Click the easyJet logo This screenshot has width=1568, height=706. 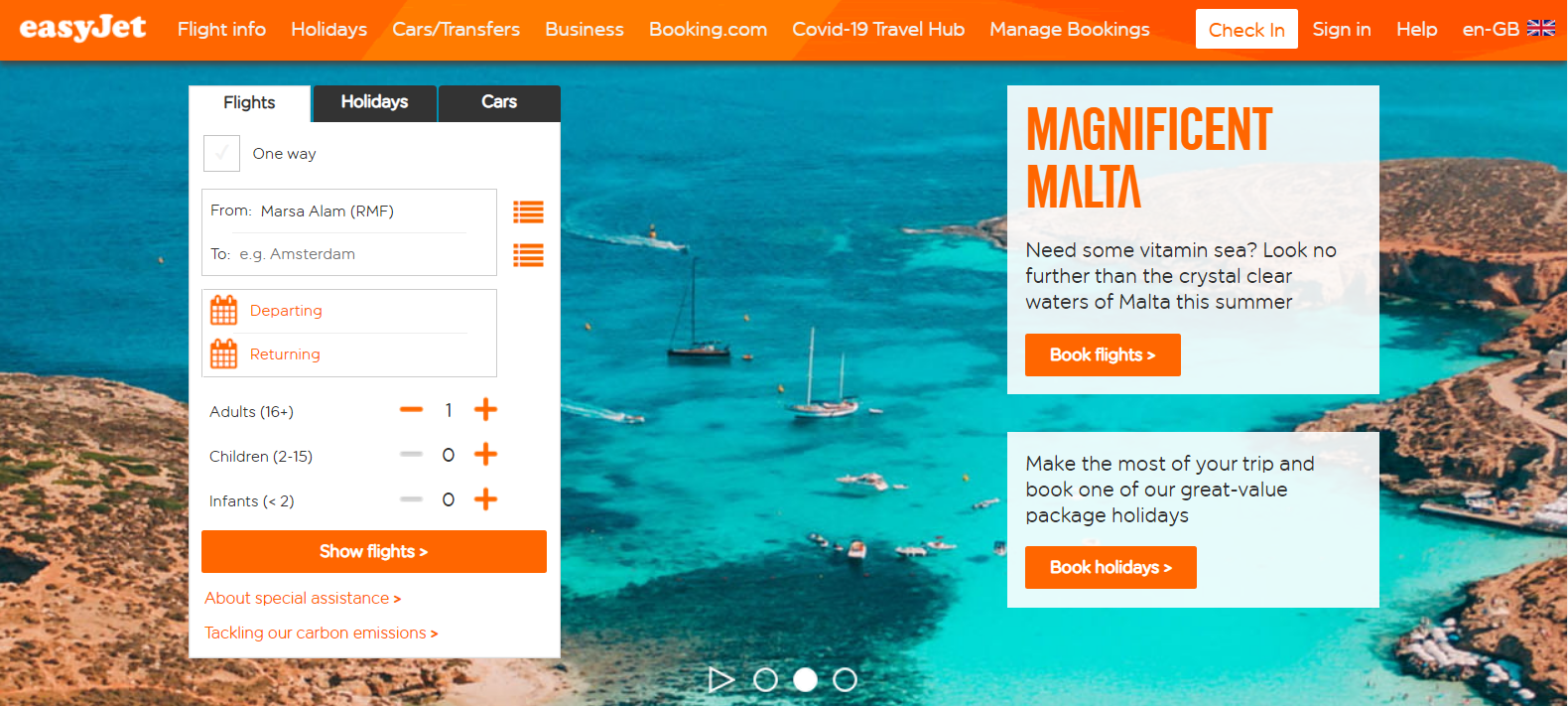coord(83,28)
